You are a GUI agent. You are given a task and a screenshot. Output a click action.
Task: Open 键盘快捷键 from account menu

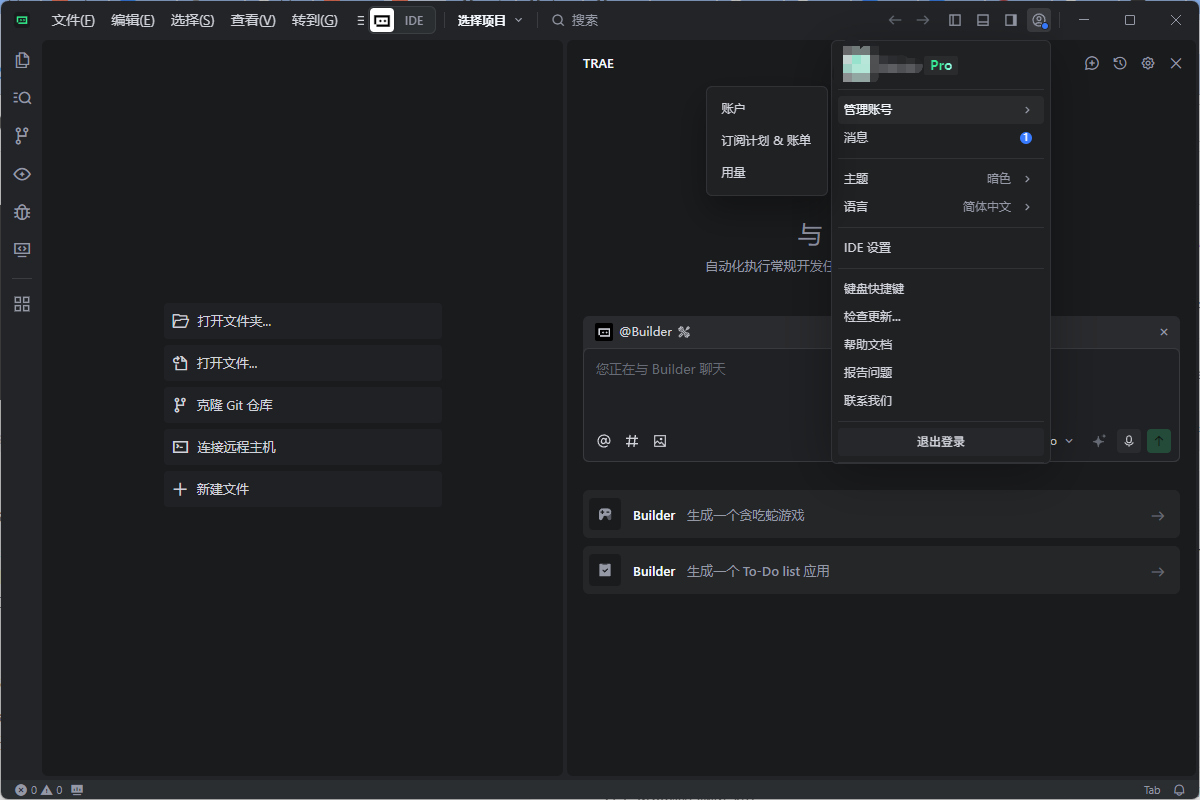[x=940, y=289]
